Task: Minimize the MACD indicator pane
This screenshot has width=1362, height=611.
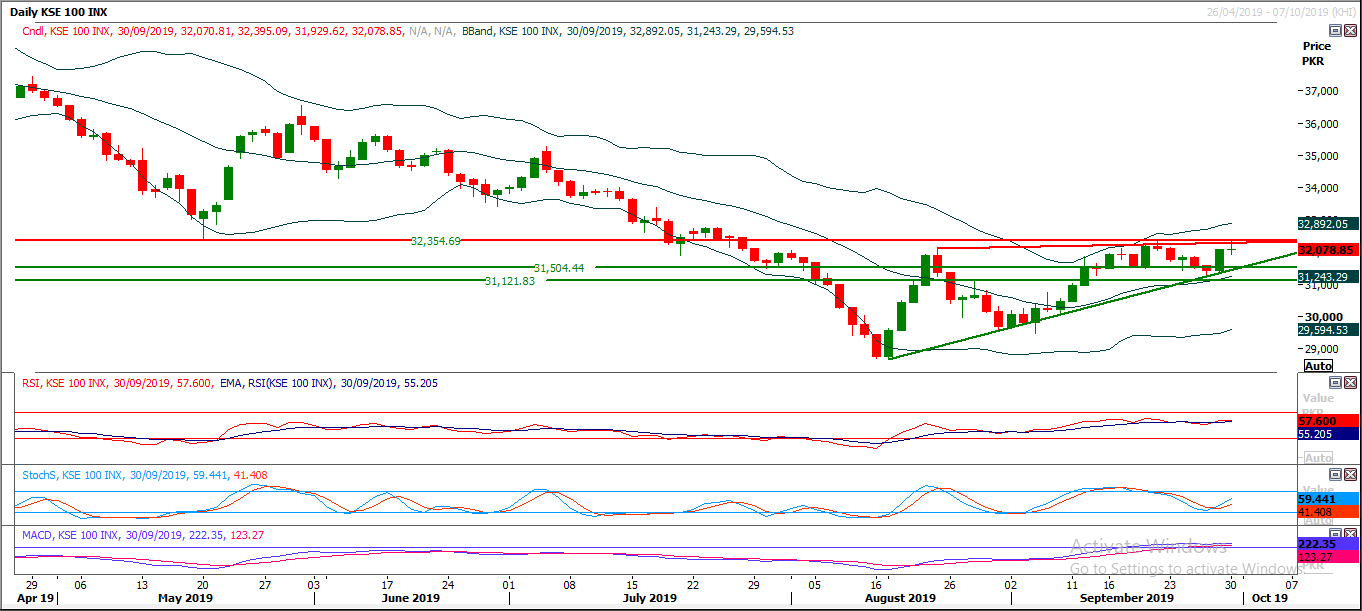Action: [x=1336, y=532]
